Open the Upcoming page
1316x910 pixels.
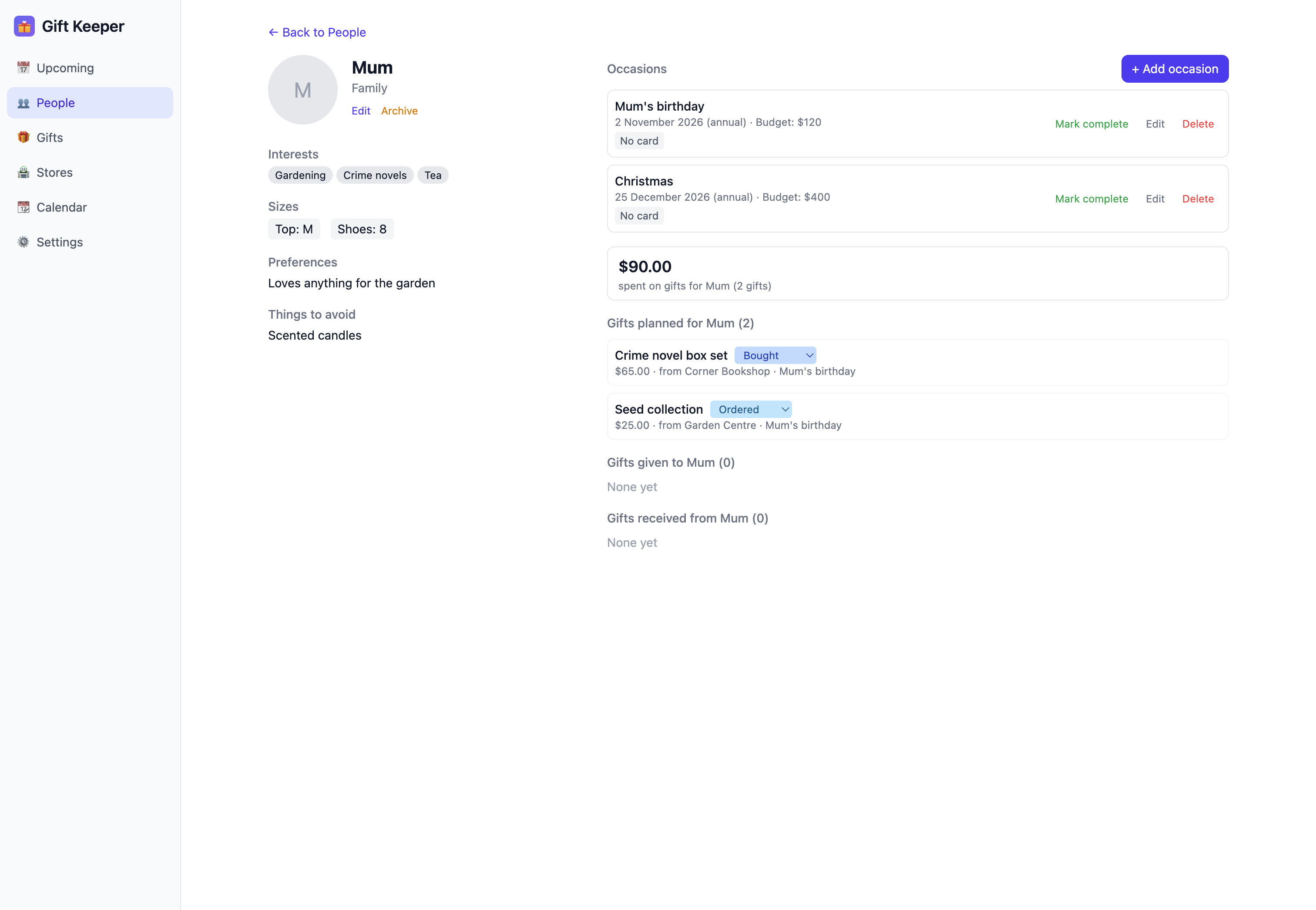[x=90, y=68]
